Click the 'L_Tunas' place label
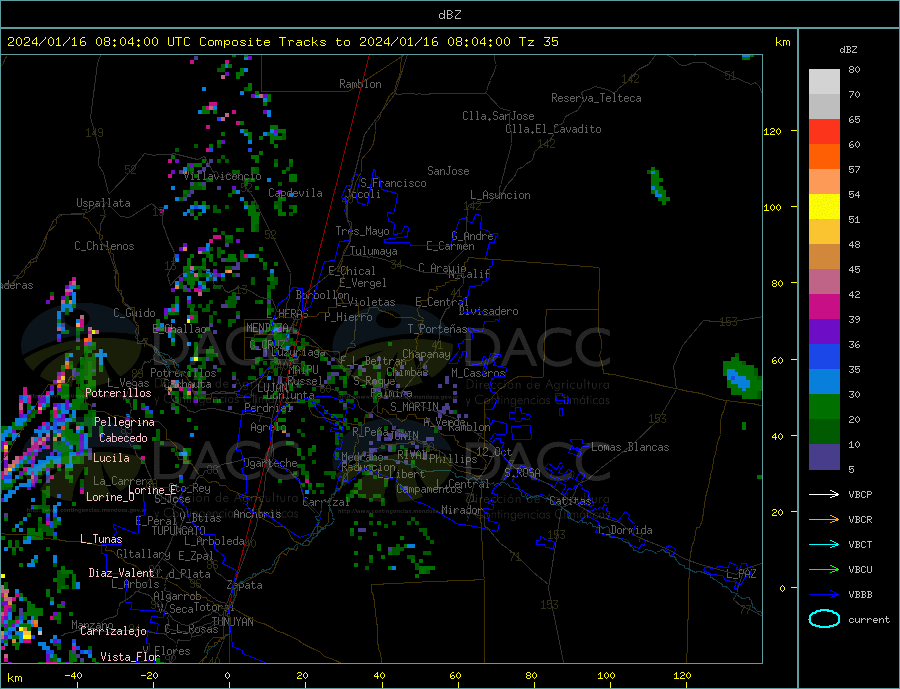This screenshot has height=689, width=900. click(x=101, y=539)
